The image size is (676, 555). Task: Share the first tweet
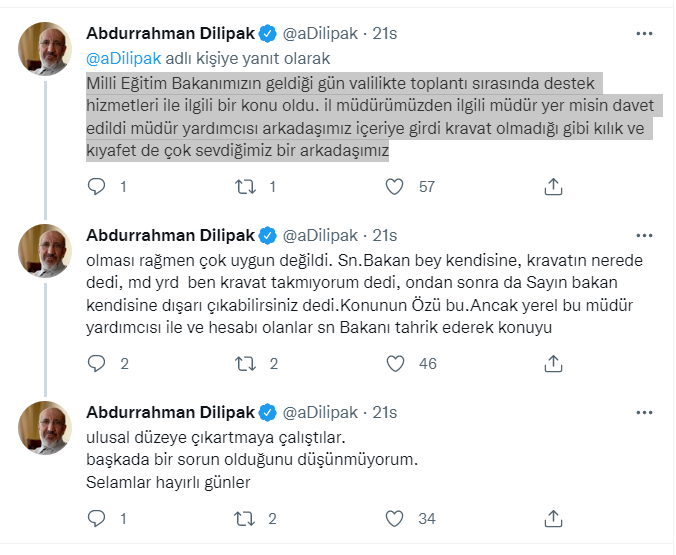click(553, 186)
